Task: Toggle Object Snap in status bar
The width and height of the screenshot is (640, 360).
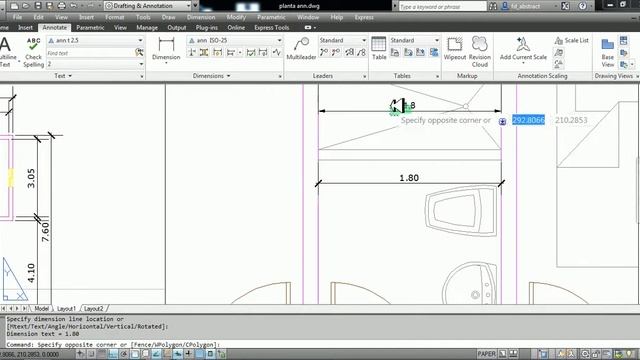Action: [x=135, y=354]
